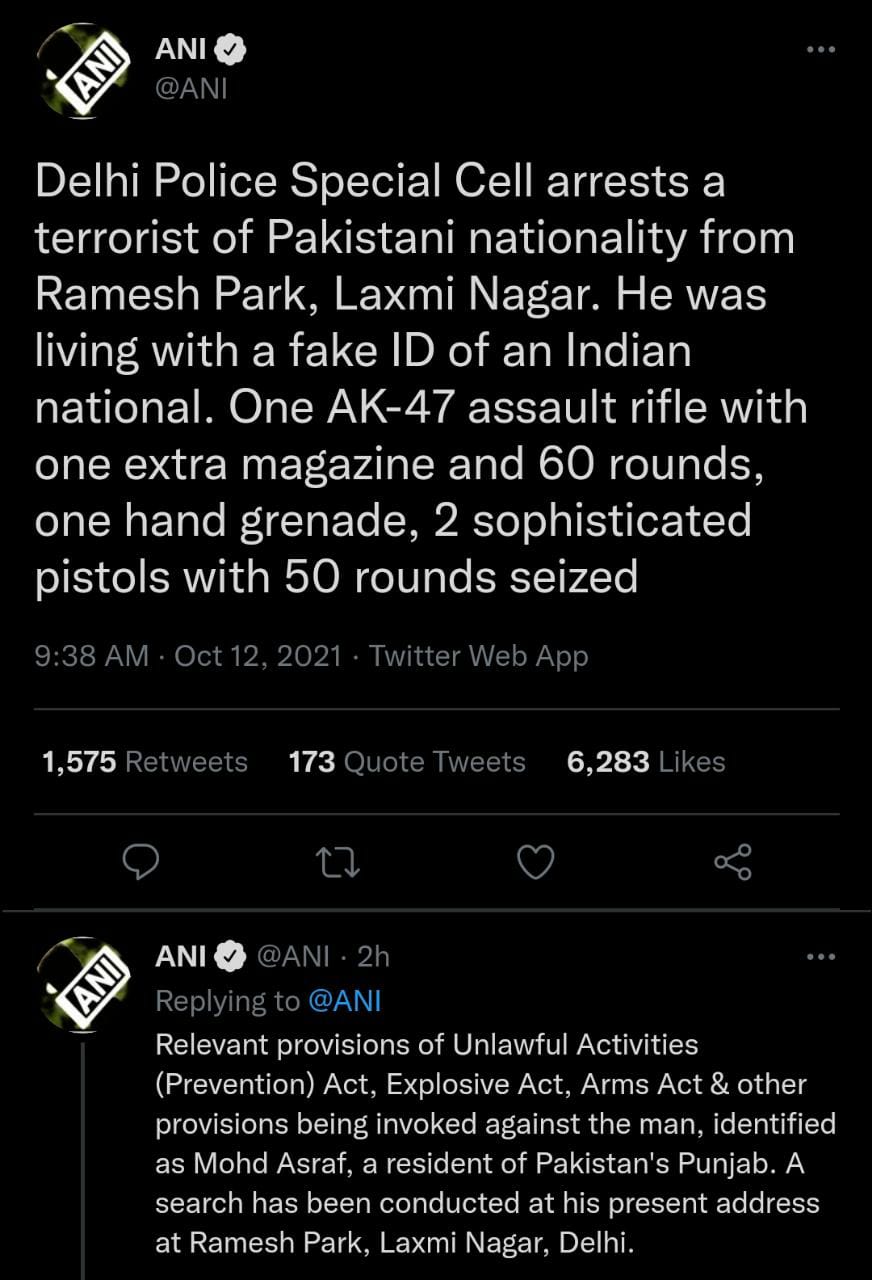Open @ANI mention in Replying to line
Image resolution: width=872 pixels, height=1280 pixels.
point(344,1001)
